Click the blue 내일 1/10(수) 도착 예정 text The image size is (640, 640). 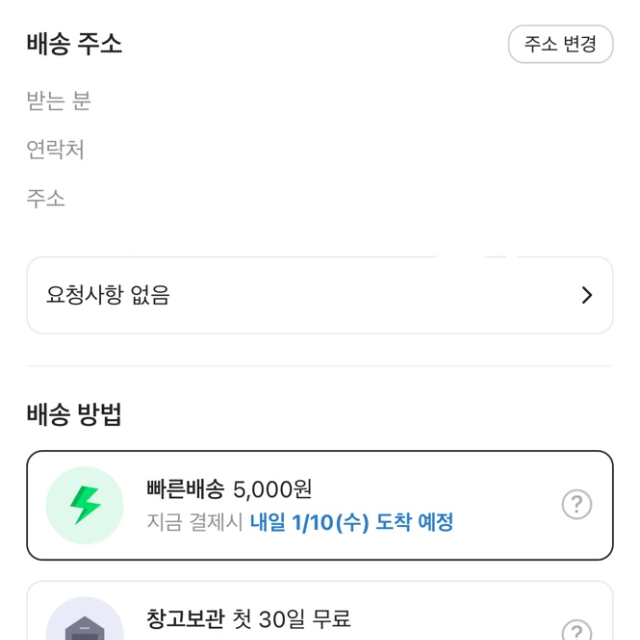(x=351, y=522)
